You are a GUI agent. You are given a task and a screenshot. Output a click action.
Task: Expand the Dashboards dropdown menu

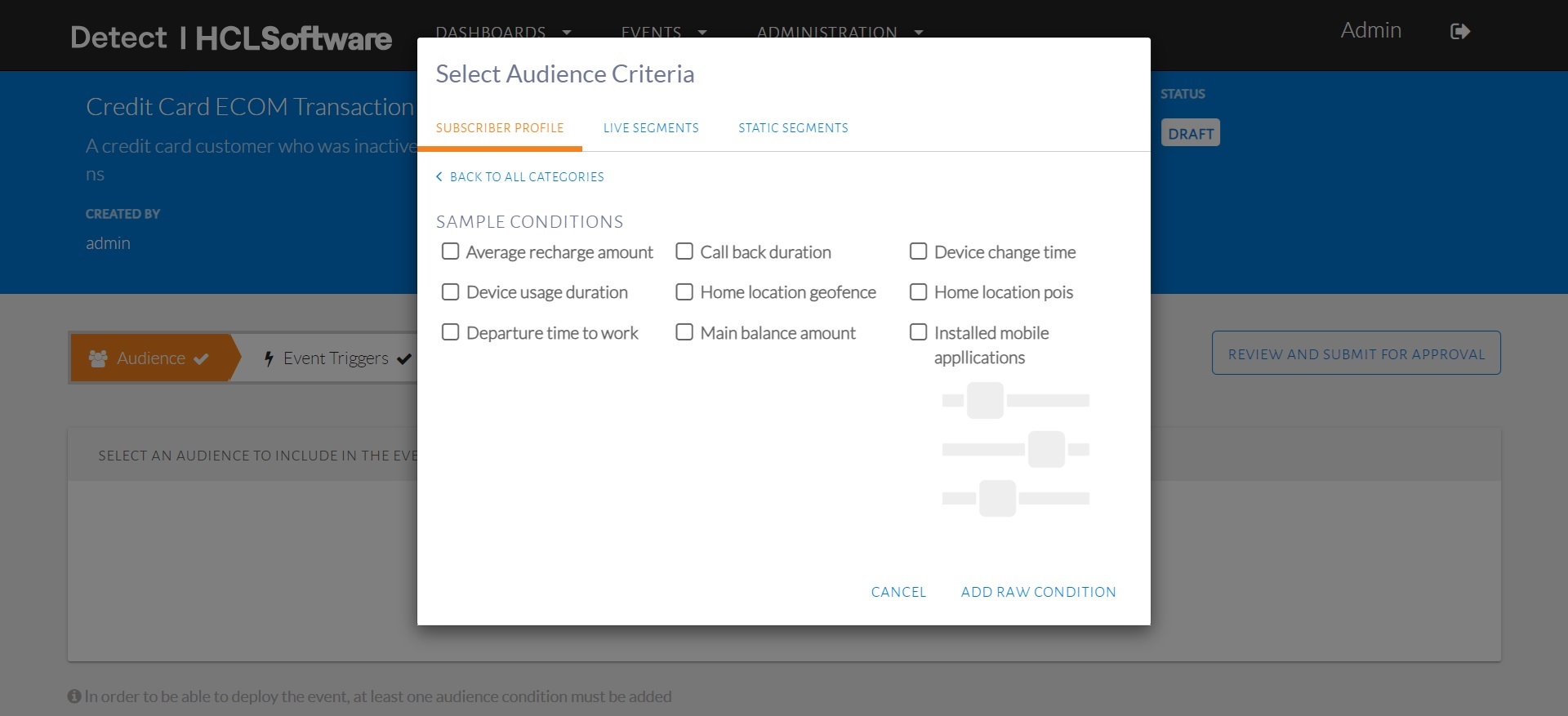(502, 33)
